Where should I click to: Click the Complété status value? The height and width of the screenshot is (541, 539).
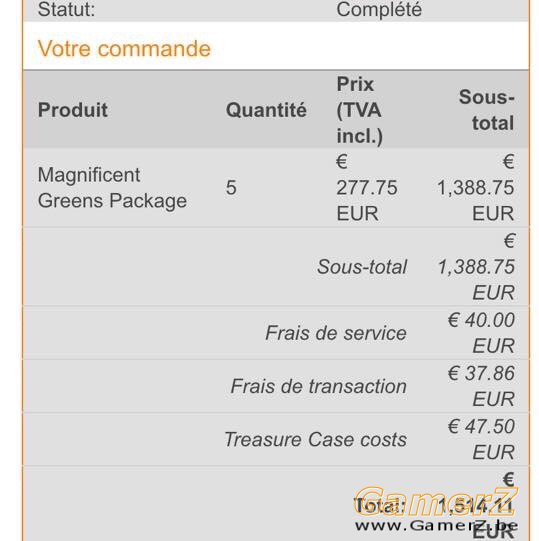coord(379,9)
